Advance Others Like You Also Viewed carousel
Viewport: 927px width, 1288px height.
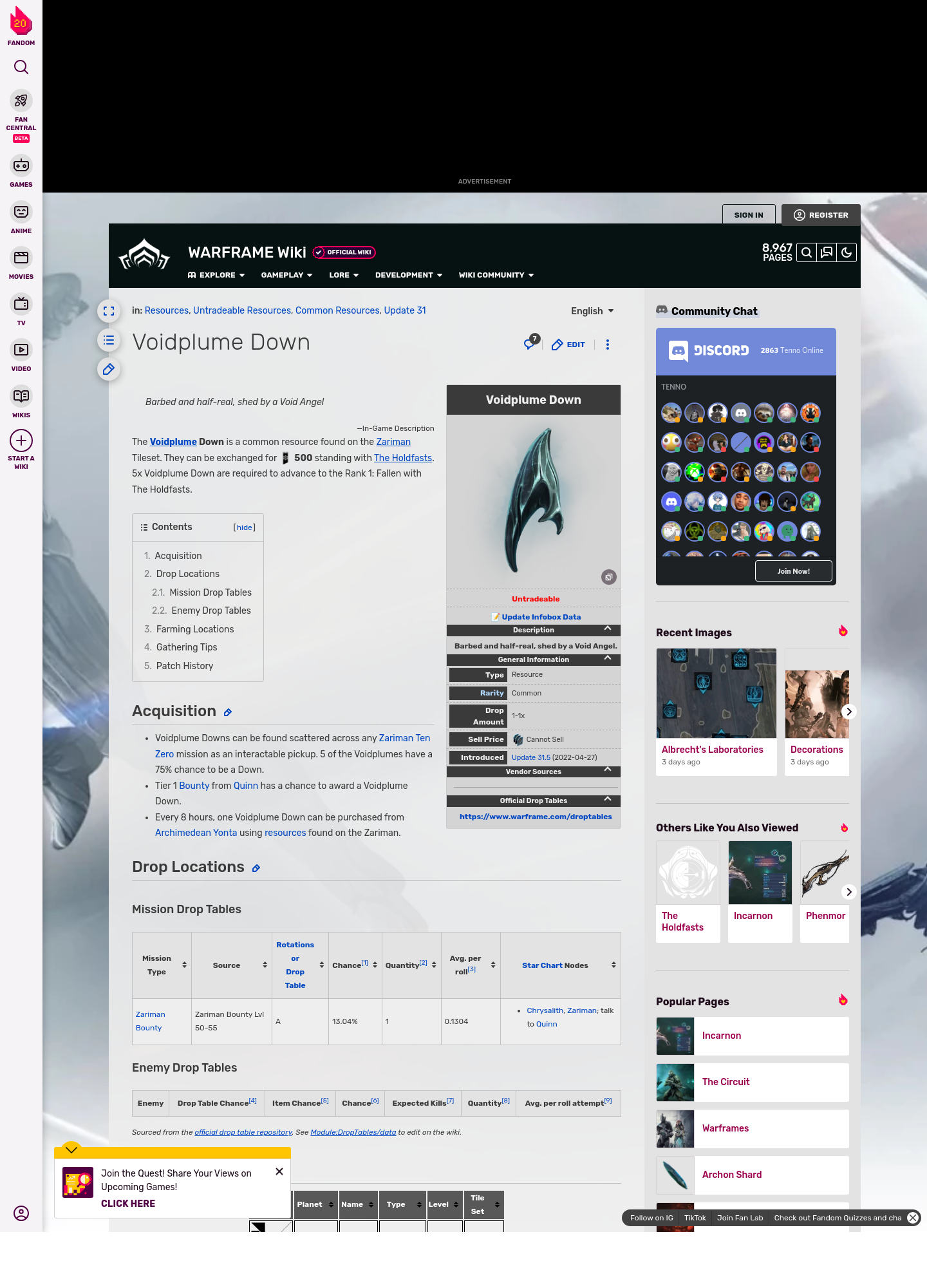point(849,892)
